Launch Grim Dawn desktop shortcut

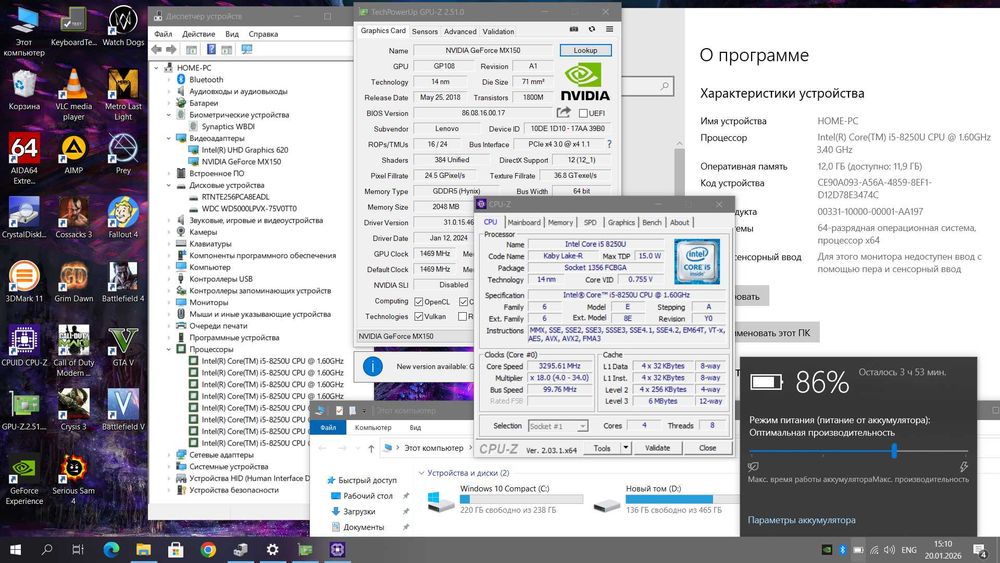73,281
